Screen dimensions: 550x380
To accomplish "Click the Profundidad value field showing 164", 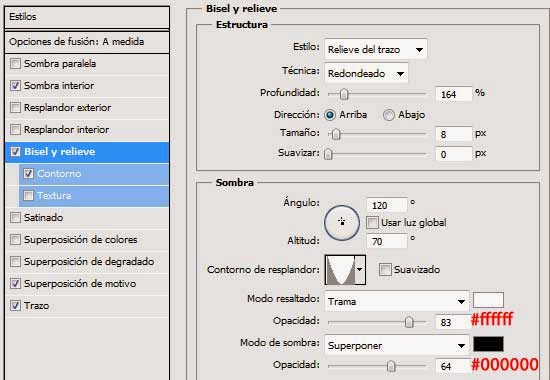I will tap(454, 94).
